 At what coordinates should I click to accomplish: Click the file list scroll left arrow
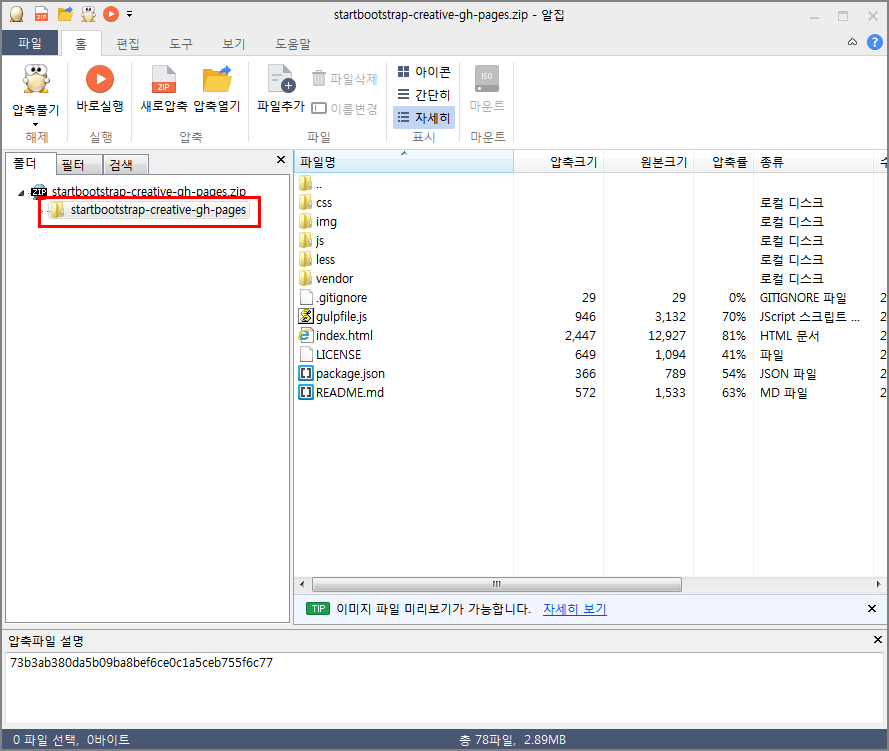[x=302, y=584]
